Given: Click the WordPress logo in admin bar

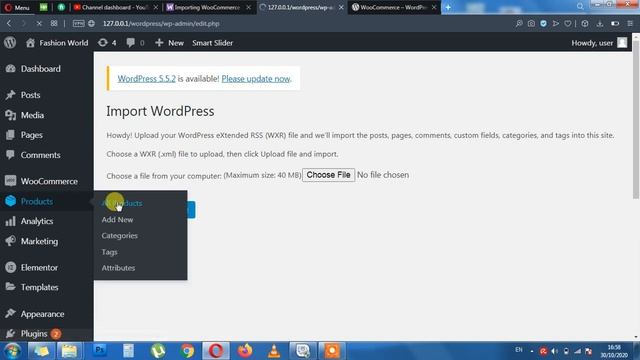Looking at the screenshot, I should click(x=10, y=42).
